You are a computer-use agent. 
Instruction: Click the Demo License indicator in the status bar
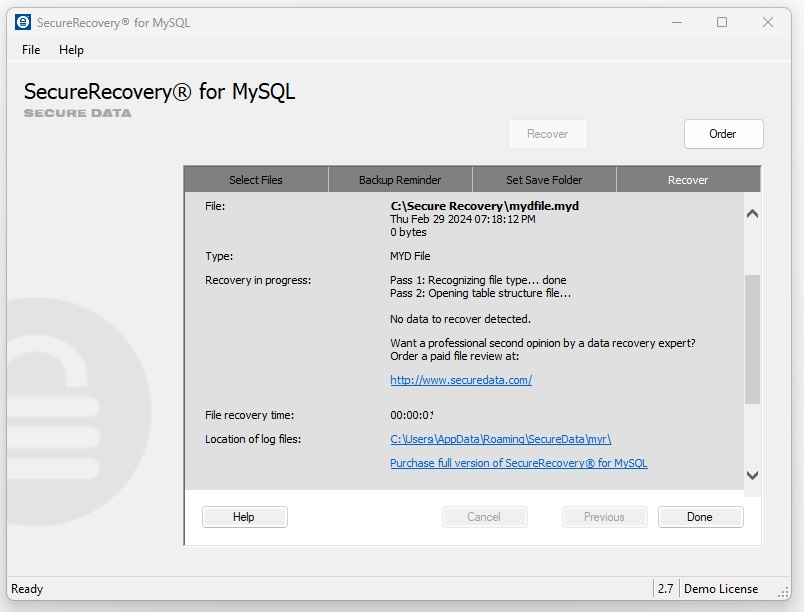pyautogui.click(x=723, y=588)
